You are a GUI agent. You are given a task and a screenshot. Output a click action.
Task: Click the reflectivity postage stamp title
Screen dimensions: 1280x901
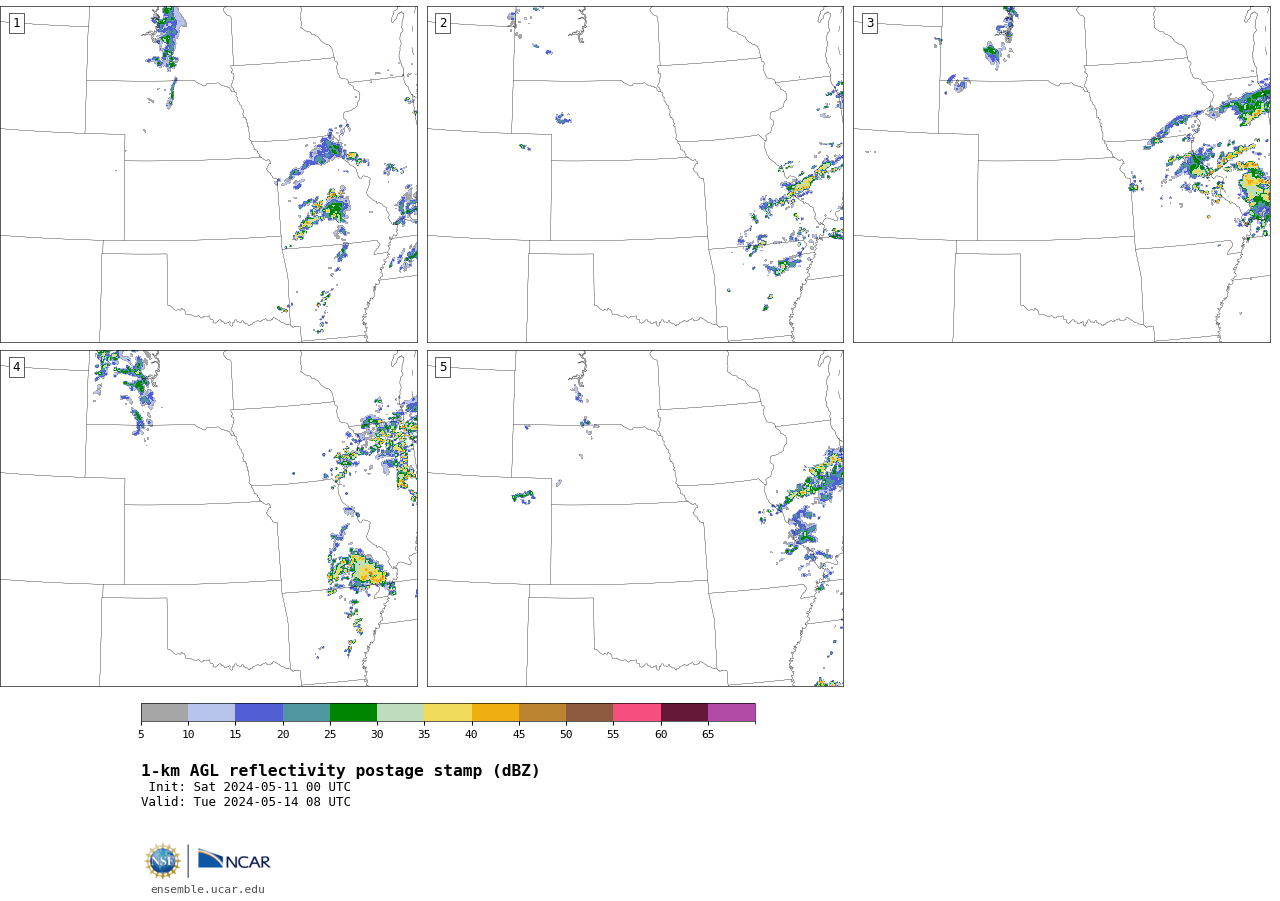pos(340,771)
